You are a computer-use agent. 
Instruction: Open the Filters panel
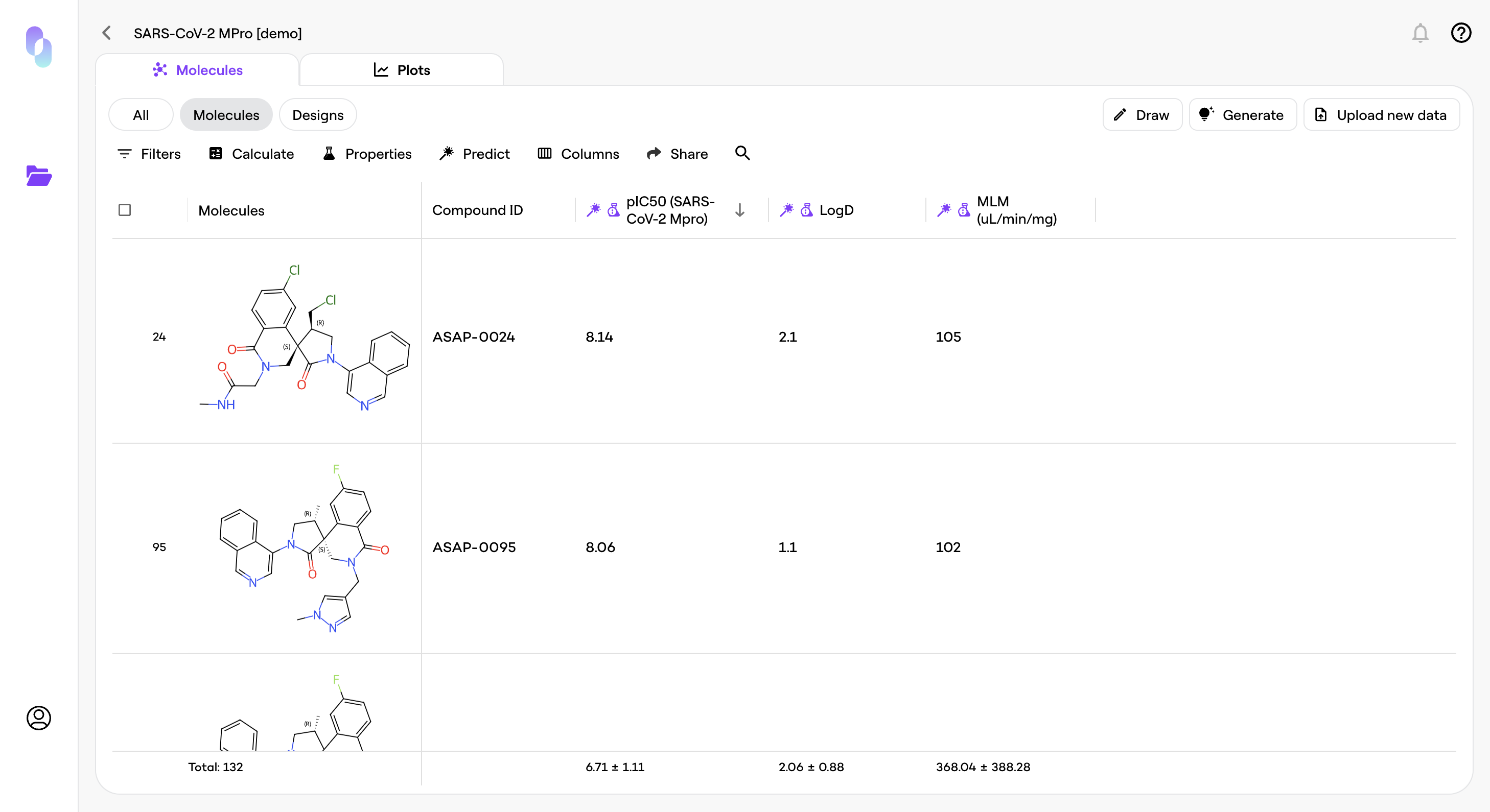(149, 154)
